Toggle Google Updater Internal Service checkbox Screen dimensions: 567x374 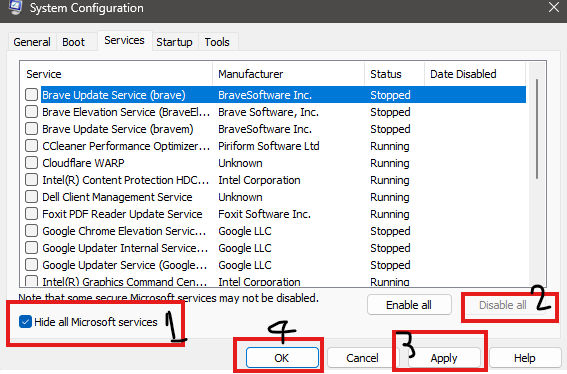31,248
